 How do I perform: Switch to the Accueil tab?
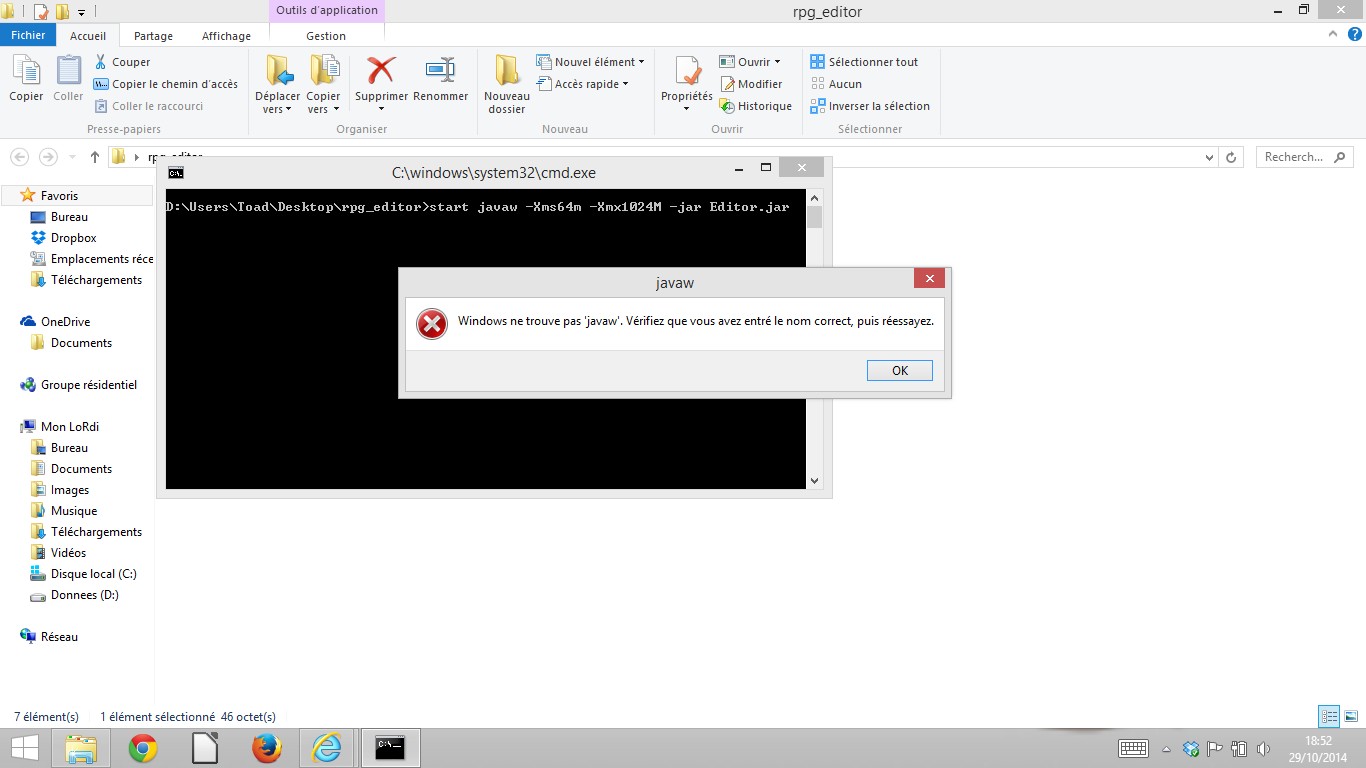point(88,35)
